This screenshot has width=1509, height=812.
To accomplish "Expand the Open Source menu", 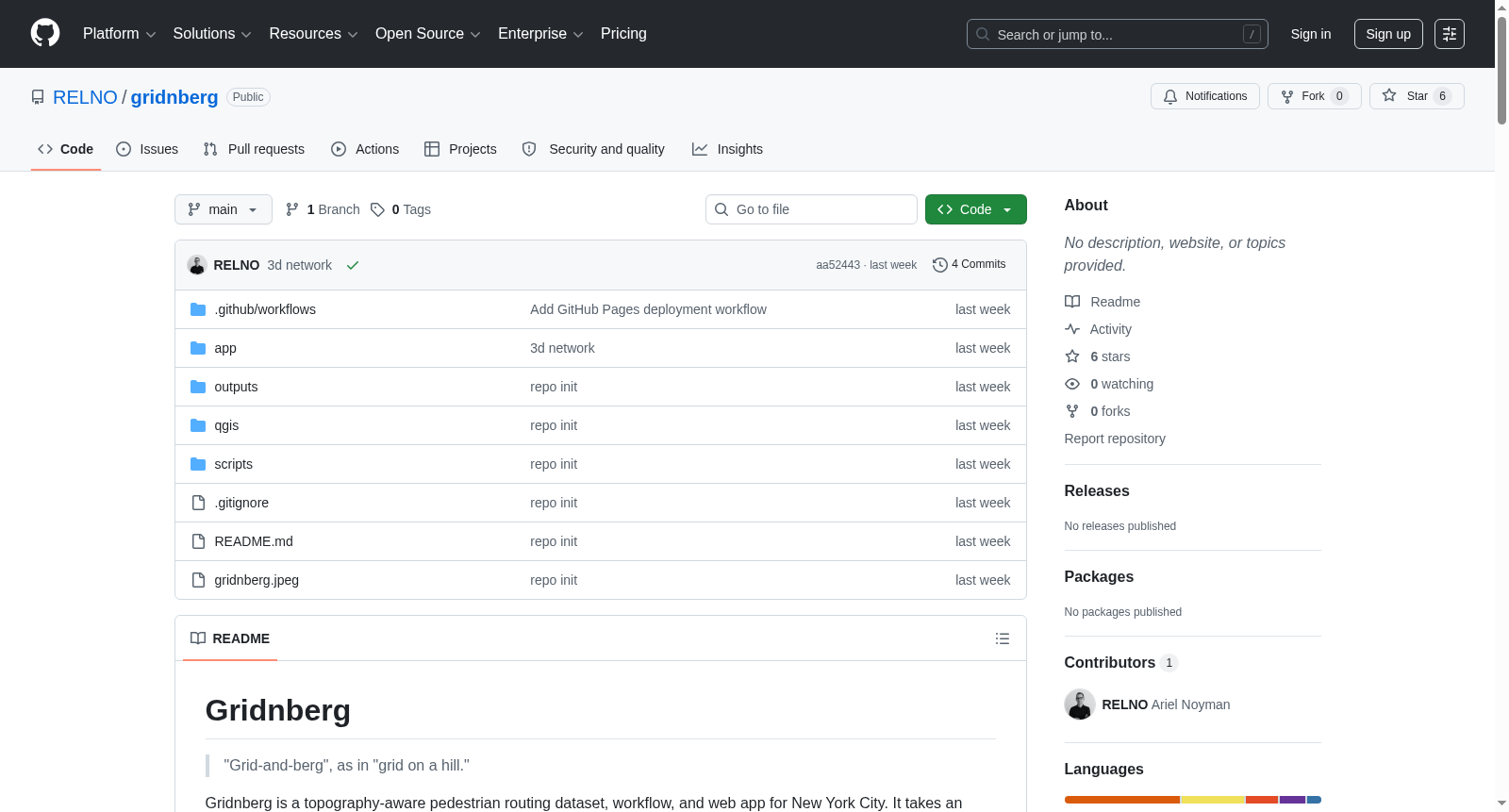I will click(428, 34).
